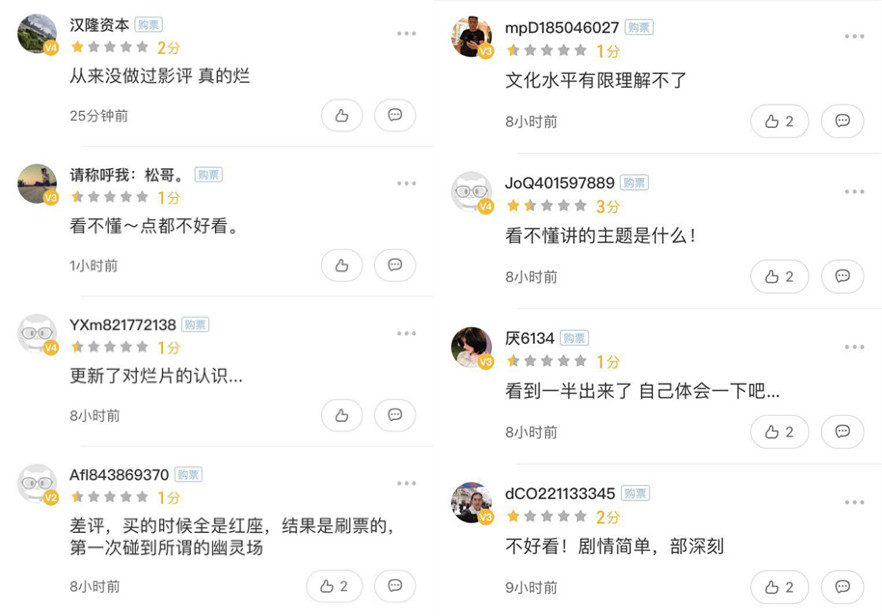This screenshot has height=616, width=882.
Task: Click the 购票 tag beside JoQ401597889
Action: [x=634, y=183]
